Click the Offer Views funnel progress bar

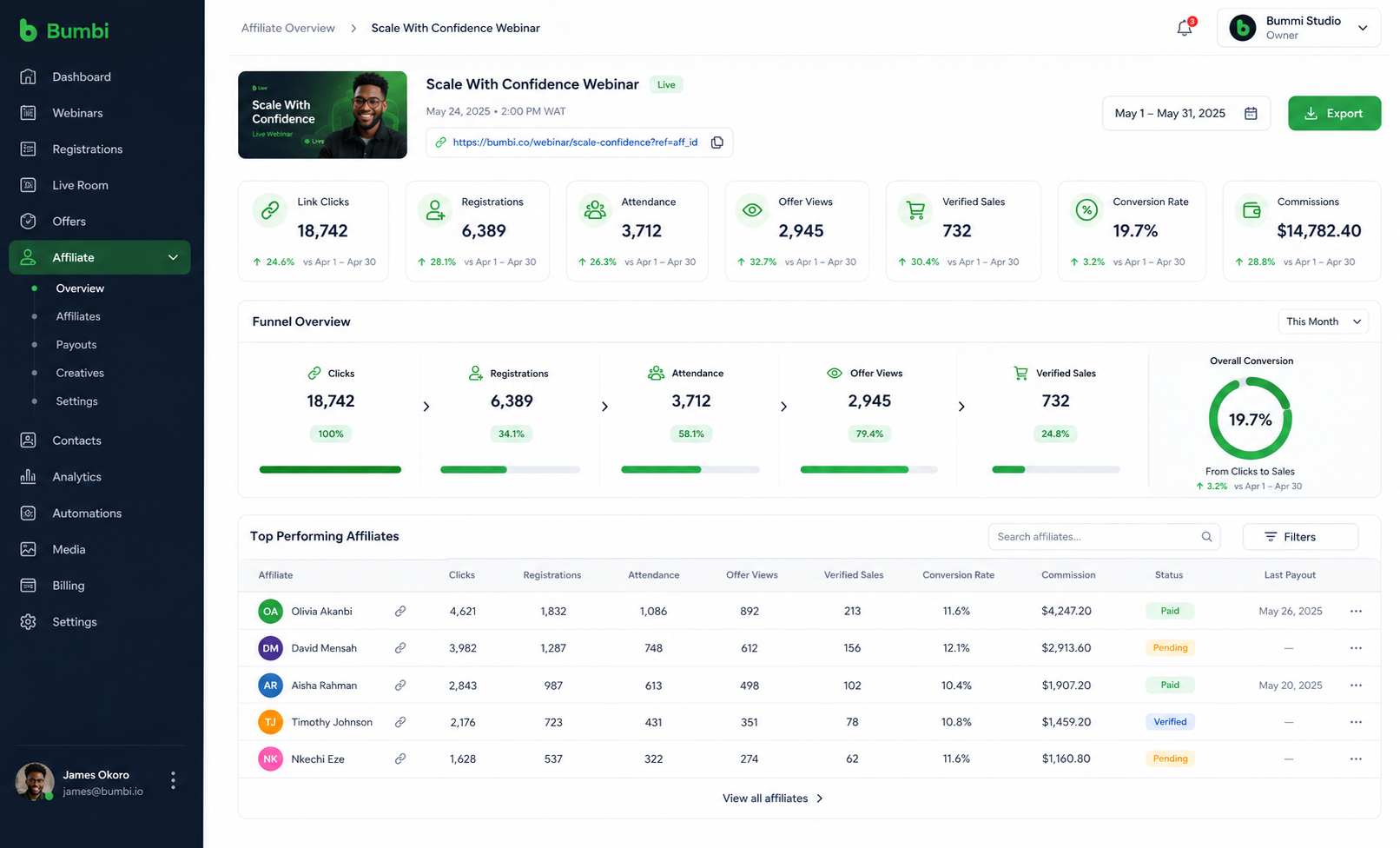click(868, 470)
